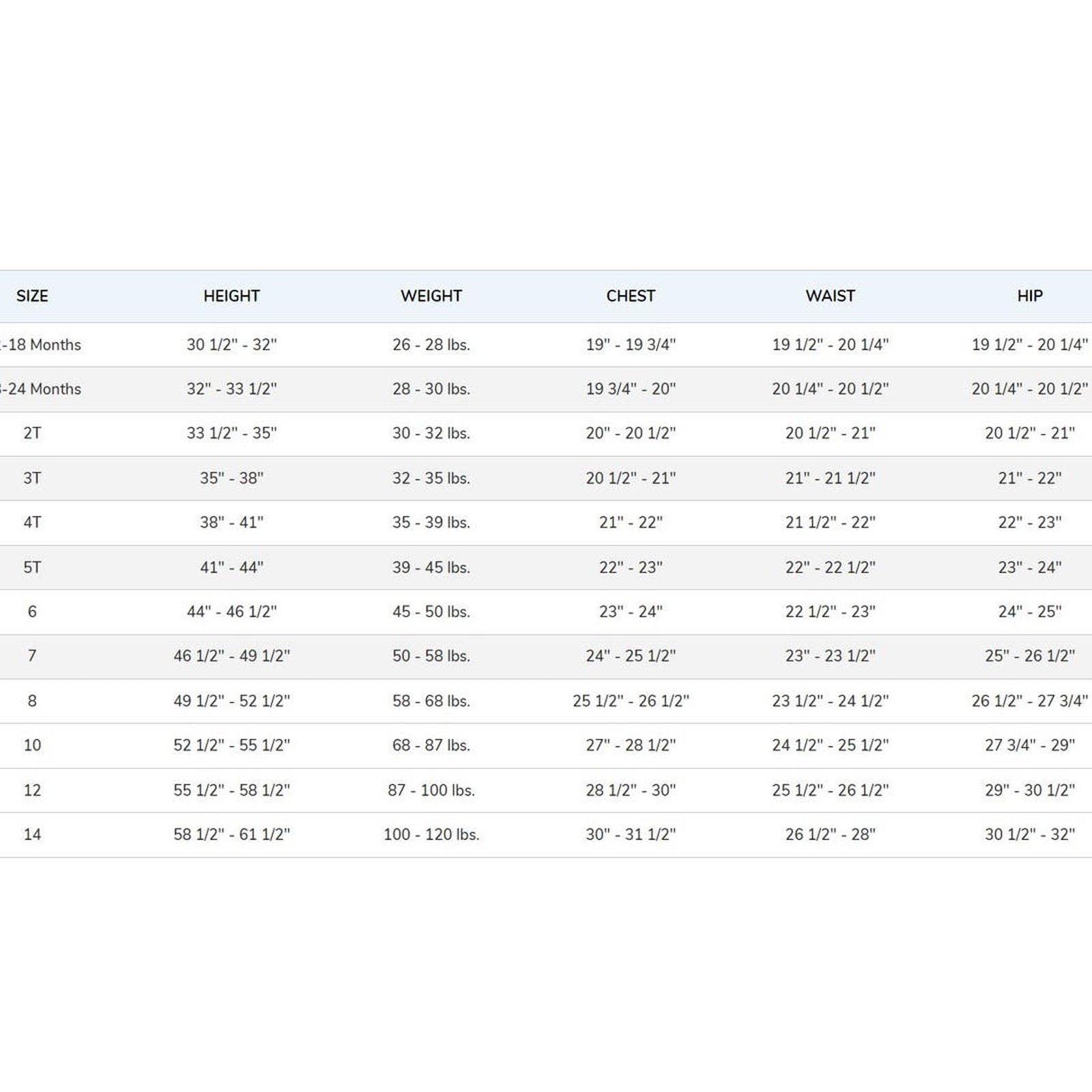Select the WAIST column header
Image resolution: width=1092 pixels, height=1092 pixels.
tap(830, 296)
